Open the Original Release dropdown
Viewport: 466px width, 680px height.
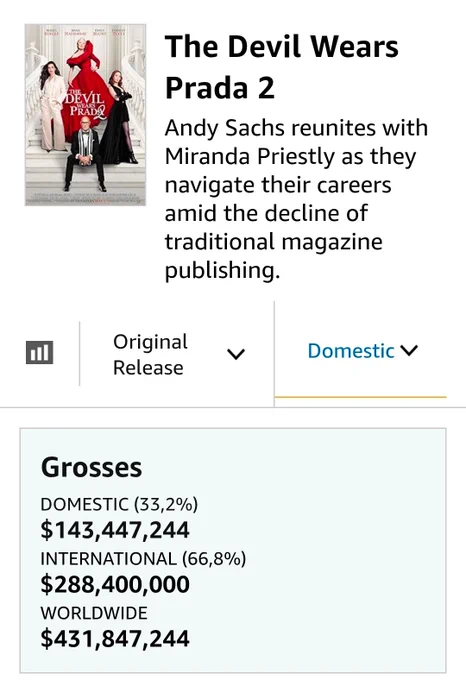point(177,354)
